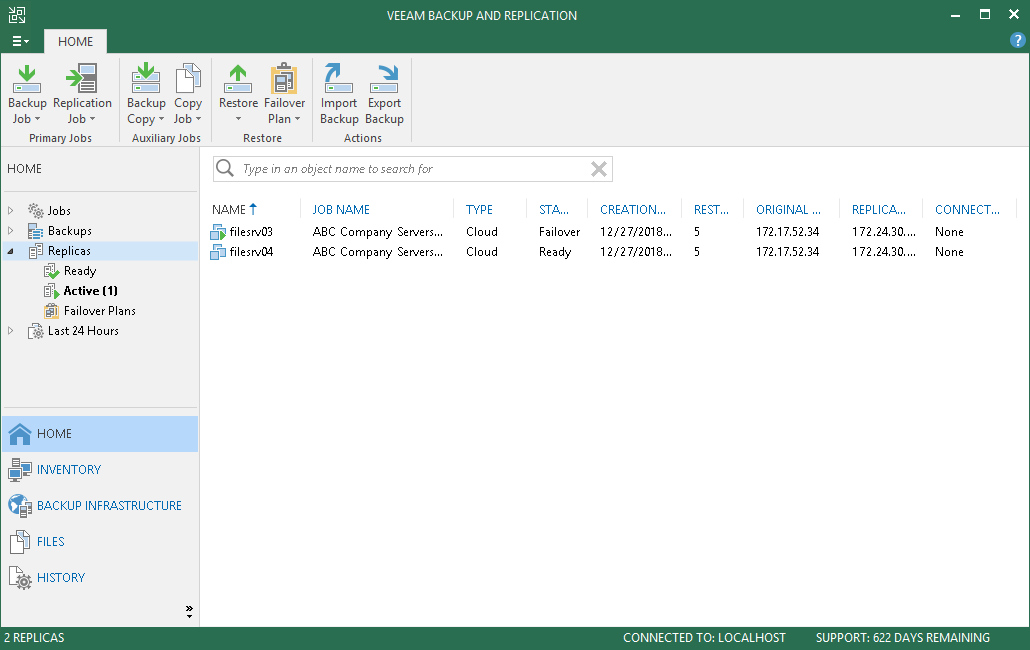The image size is (1030, 650).
Task: Select Backups in the navigation tree
Action: (70, 230)
